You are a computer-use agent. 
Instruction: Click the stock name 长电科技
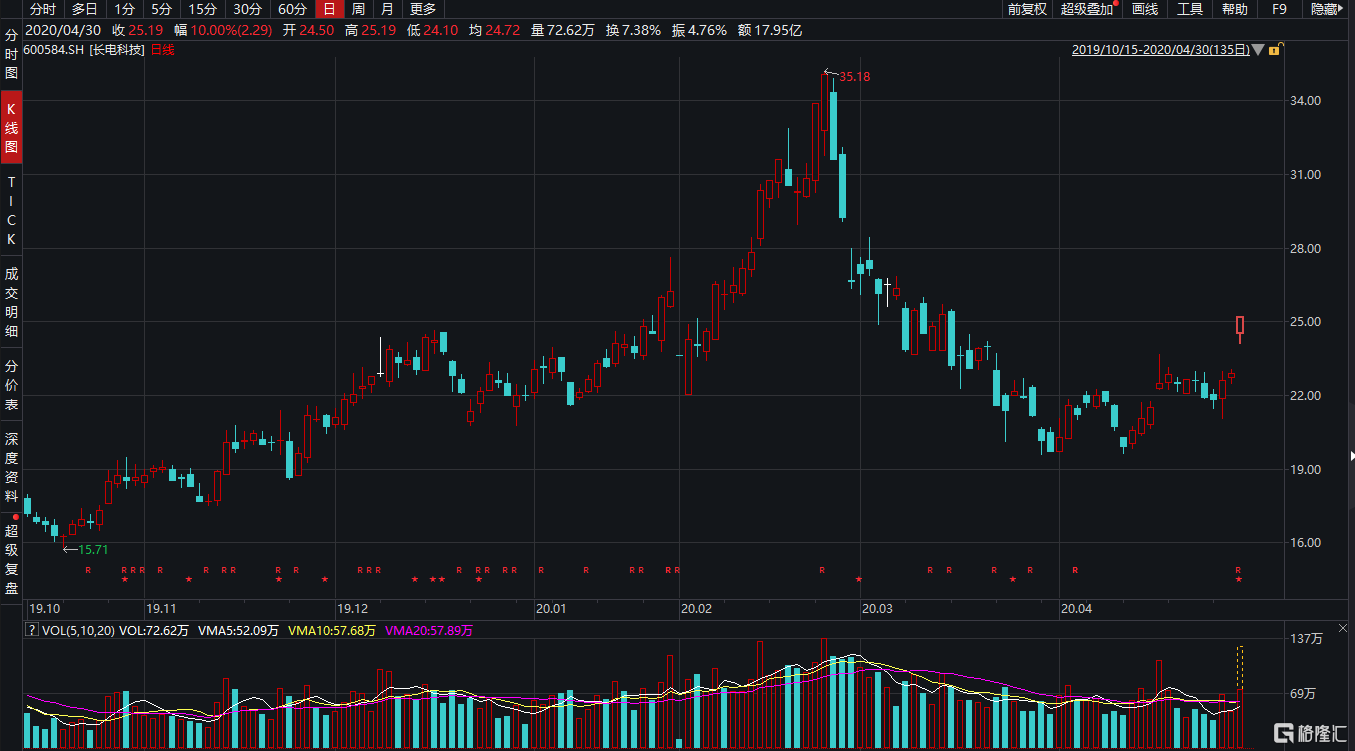coord(118,49)
